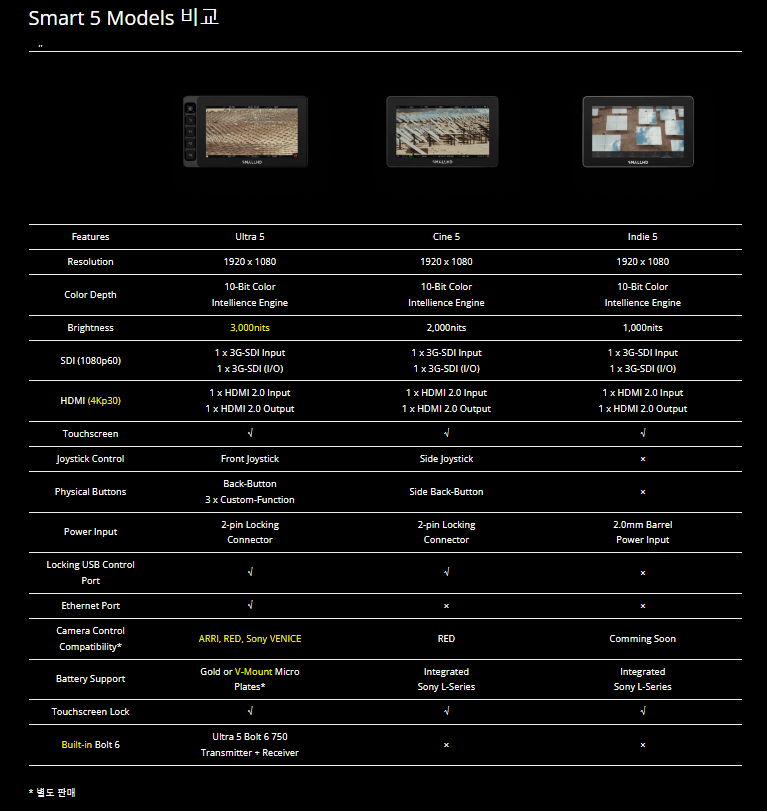Viewport: 767px width, 811px height.
Task: Click "2.0mm Barrel Power Input" cell
Action: pos(642,532)
